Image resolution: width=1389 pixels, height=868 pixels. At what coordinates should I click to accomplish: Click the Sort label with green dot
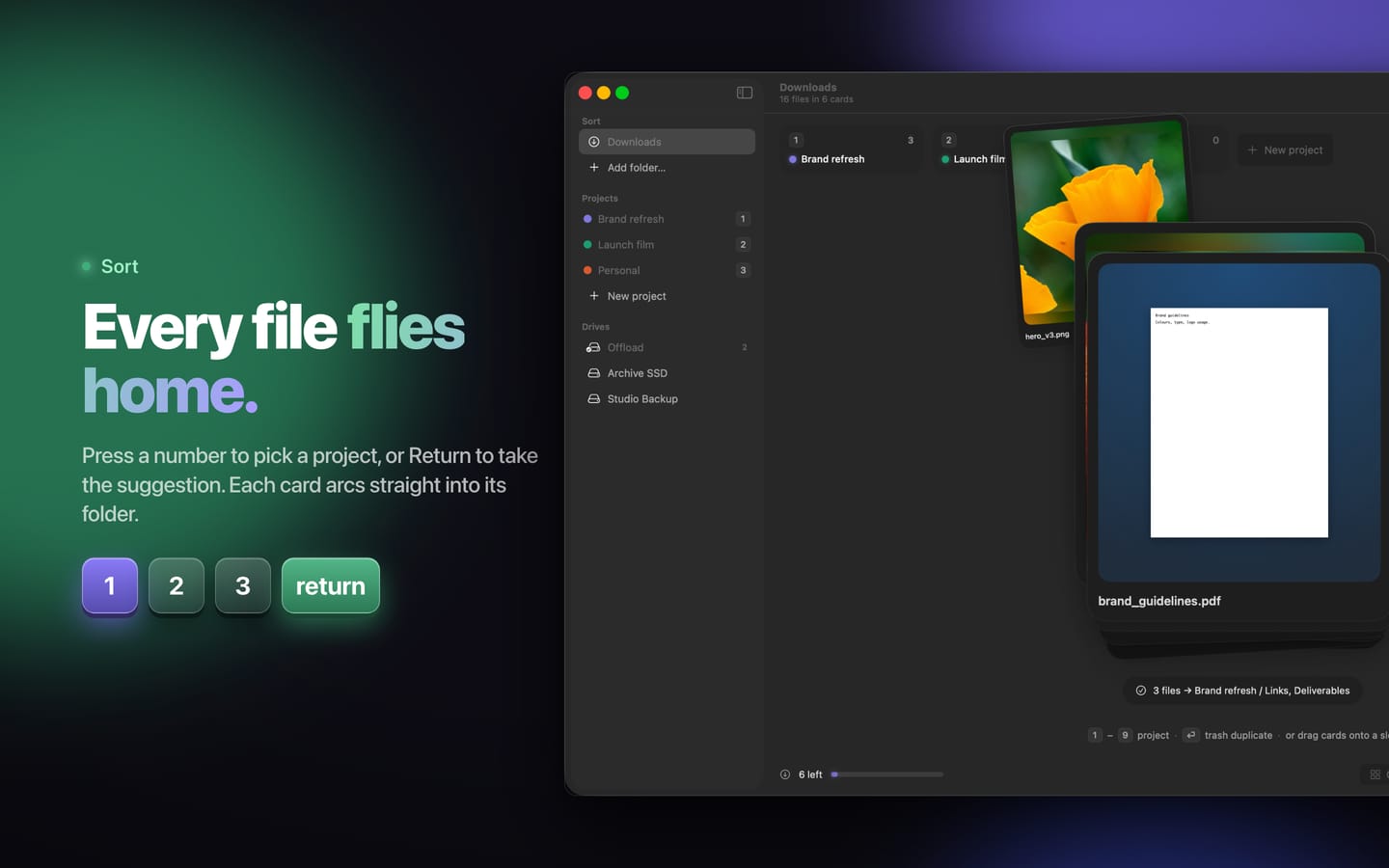point(110,266)
